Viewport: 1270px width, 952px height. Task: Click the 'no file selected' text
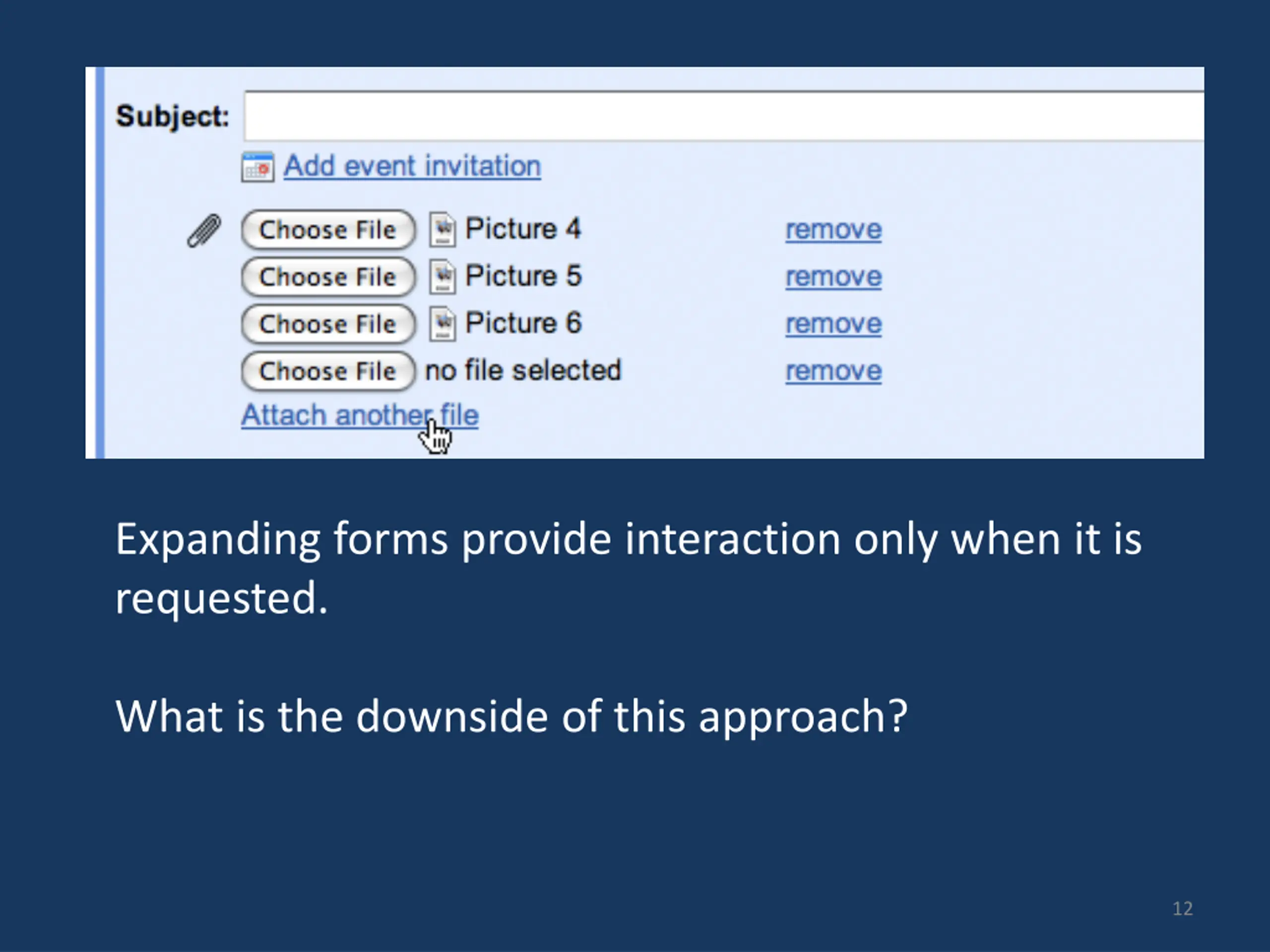(522, 370)
